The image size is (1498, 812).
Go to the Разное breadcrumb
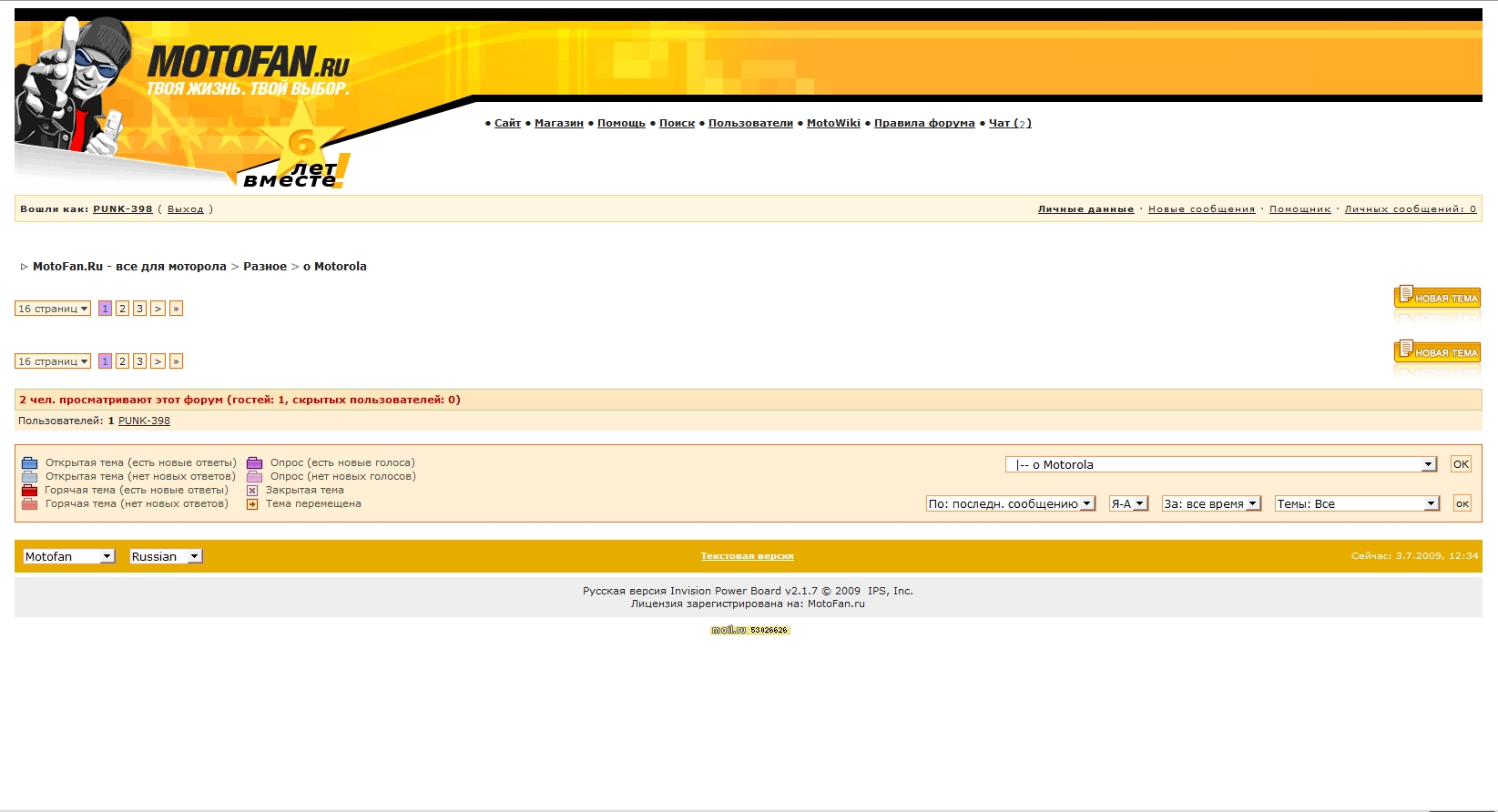tap(265, 267)
